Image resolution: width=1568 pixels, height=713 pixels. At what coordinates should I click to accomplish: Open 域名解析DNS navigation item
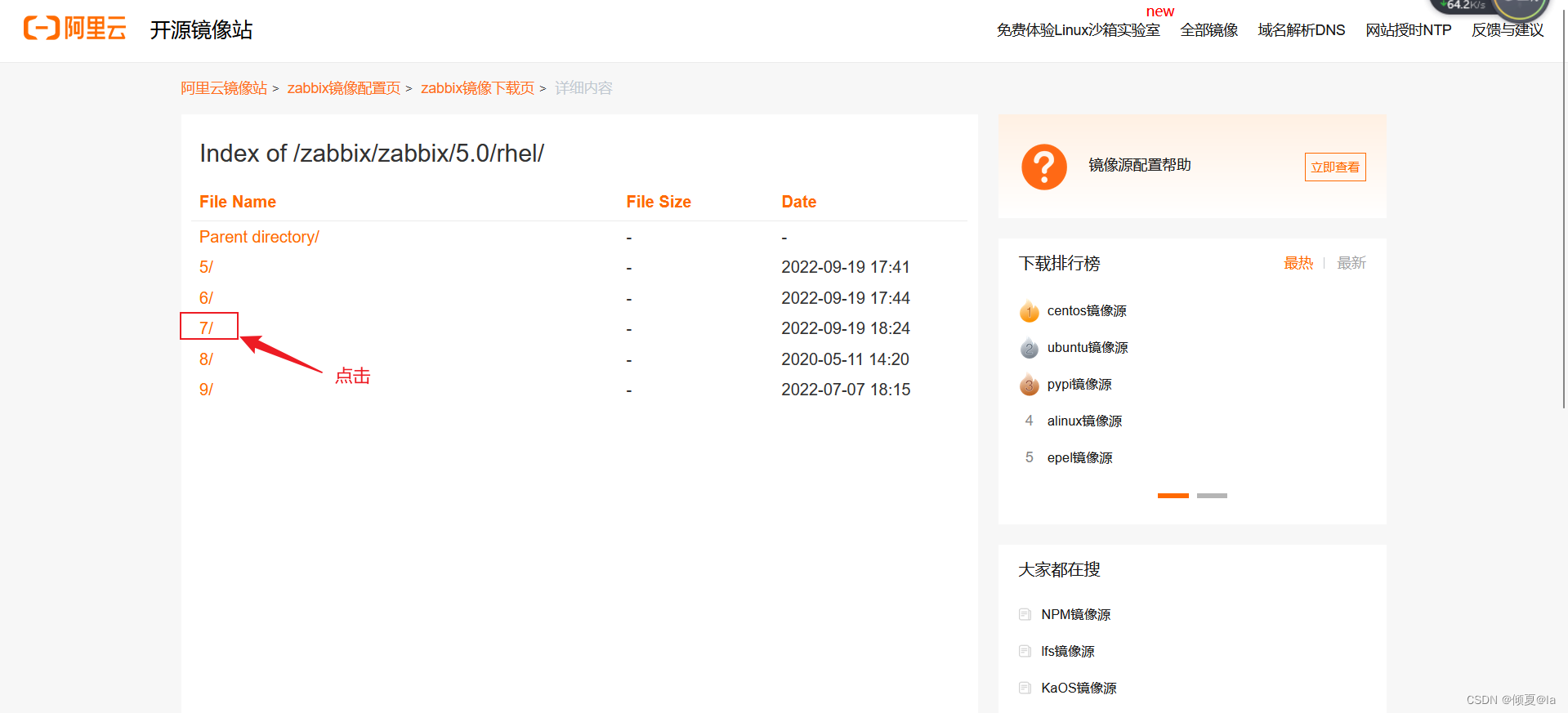(x=1302, y=30)
